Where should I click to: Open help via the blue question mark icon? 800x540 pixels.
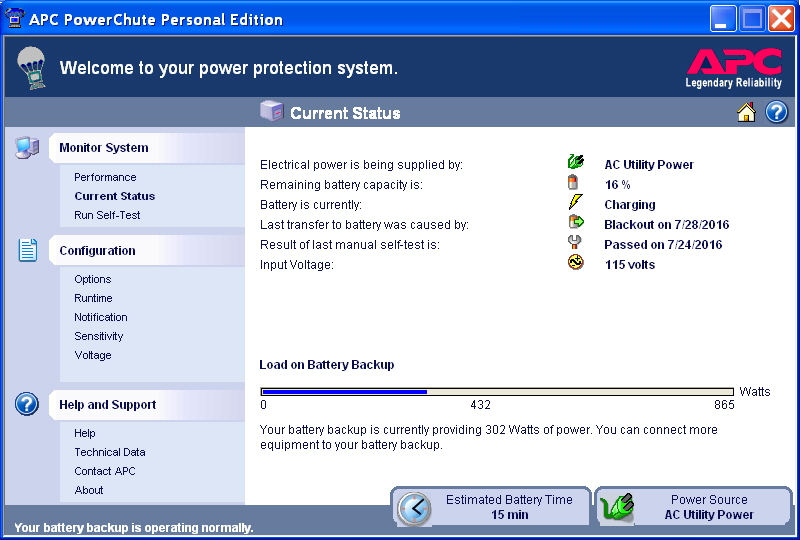point(777,113)
